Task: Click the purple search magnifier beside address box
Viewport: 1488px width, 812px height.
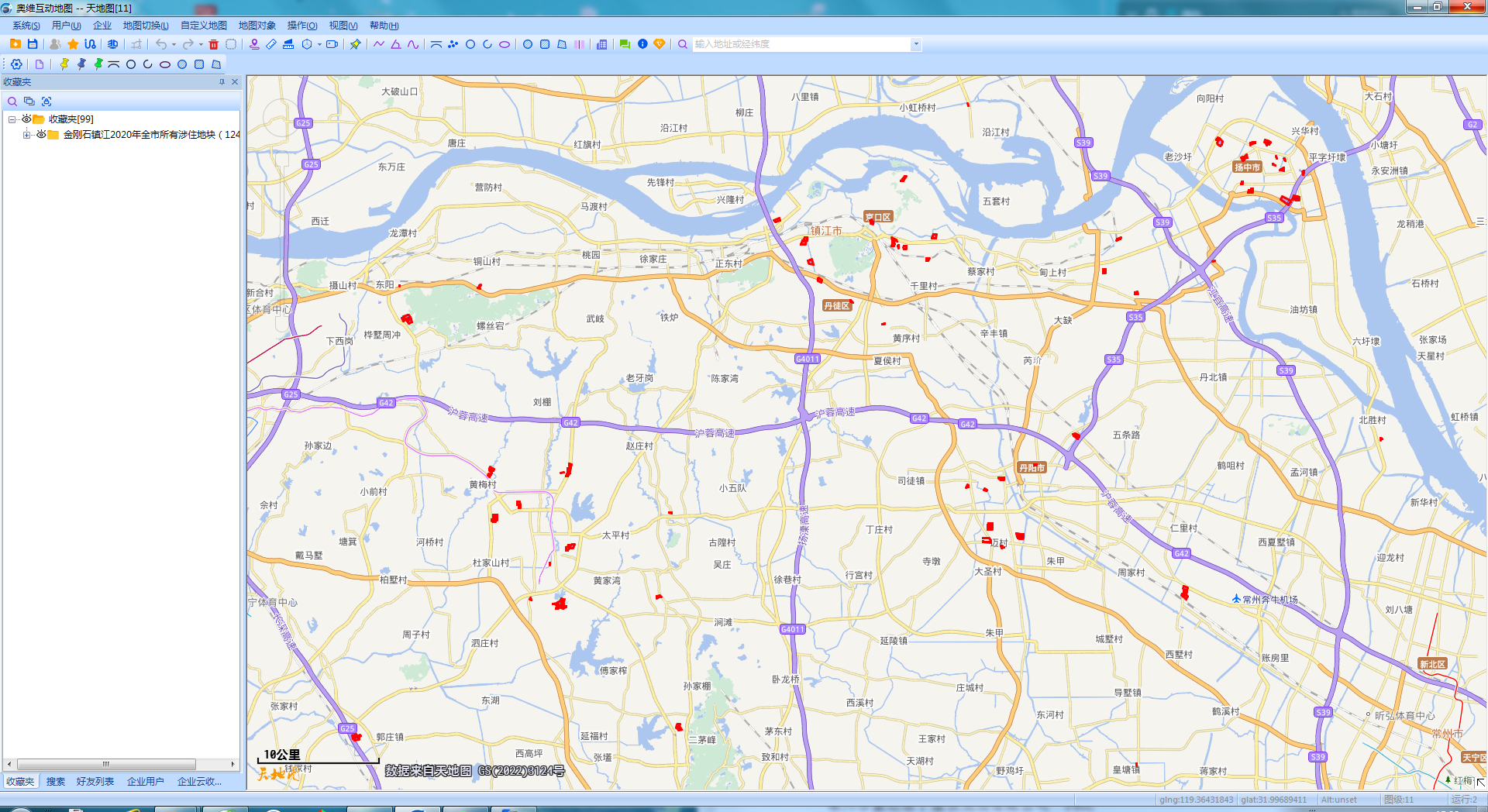Action: pyautogui.click(x=683, y=44)
